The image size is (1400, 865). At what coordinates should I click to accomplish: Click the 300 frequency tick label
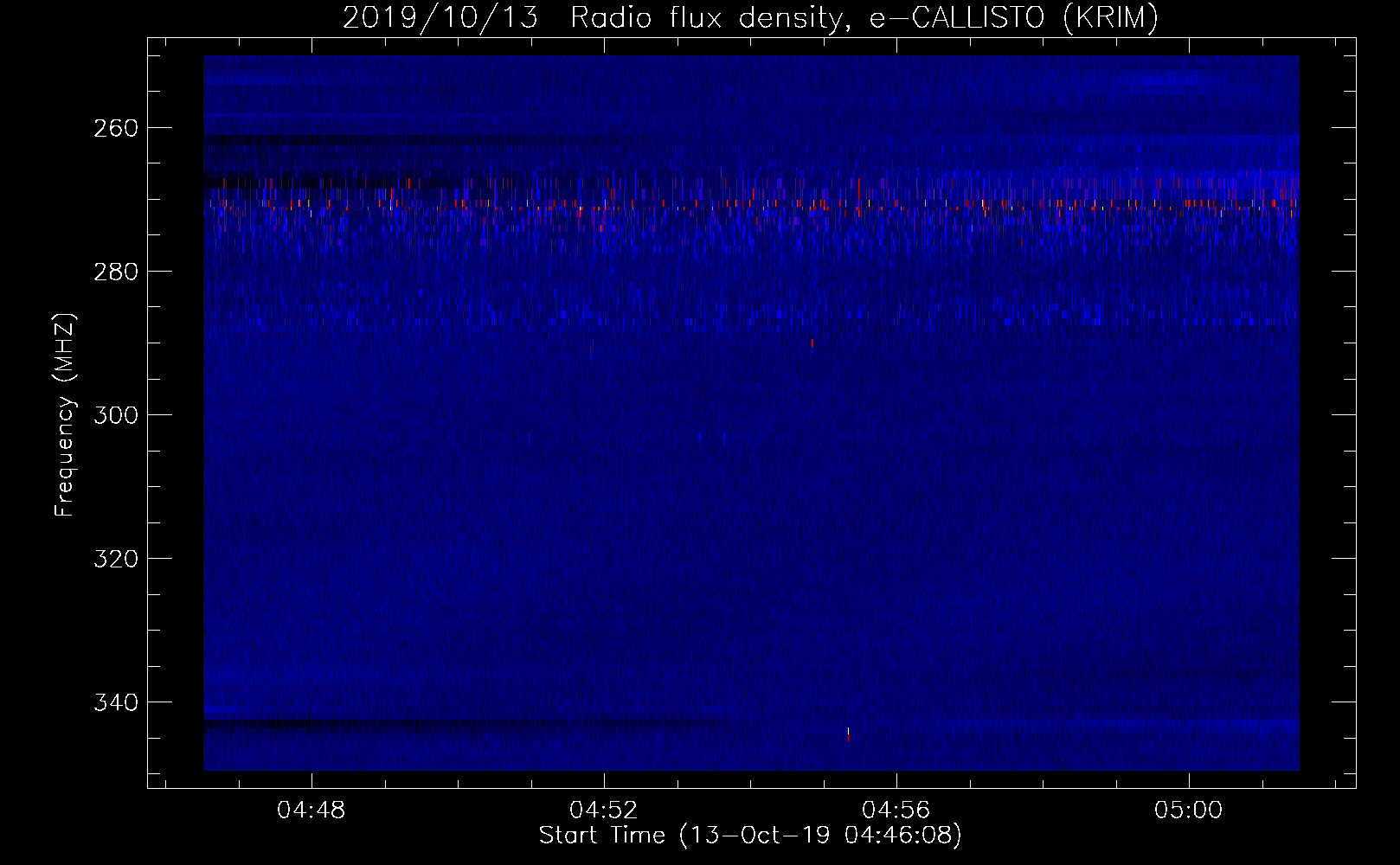click(x=115, y=415)
